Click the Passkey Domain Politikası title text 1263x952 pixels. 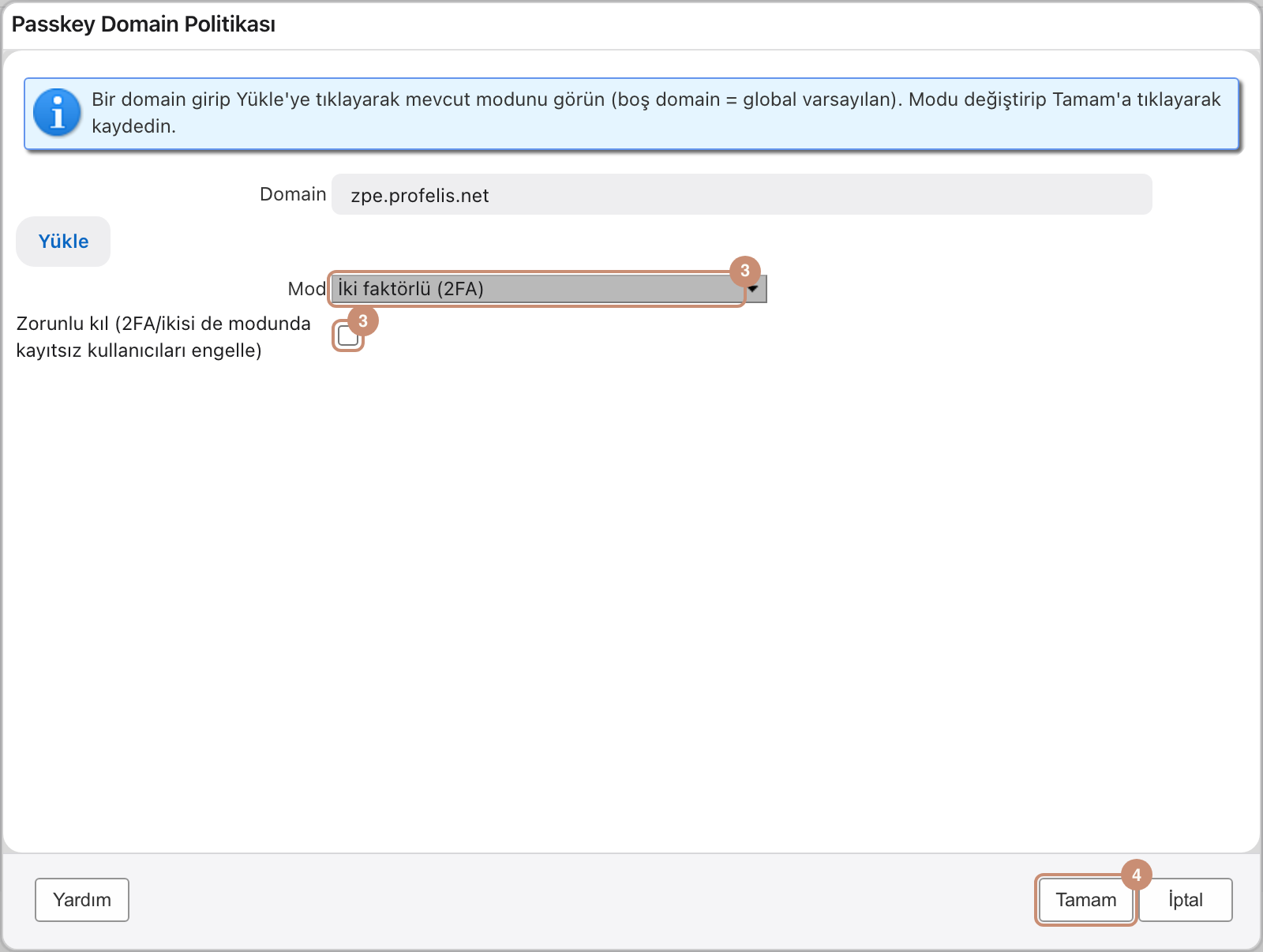144,24
